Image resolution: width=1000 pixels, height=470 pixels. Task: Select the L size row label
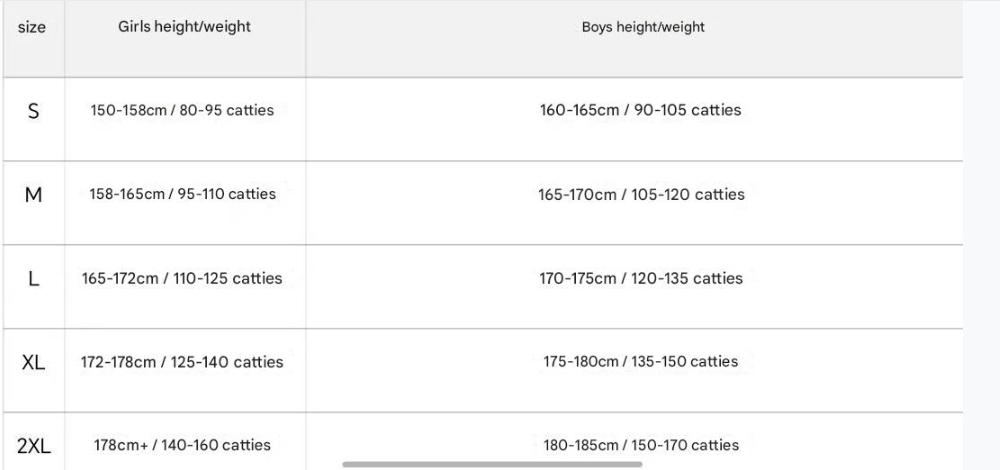point(33,279)
